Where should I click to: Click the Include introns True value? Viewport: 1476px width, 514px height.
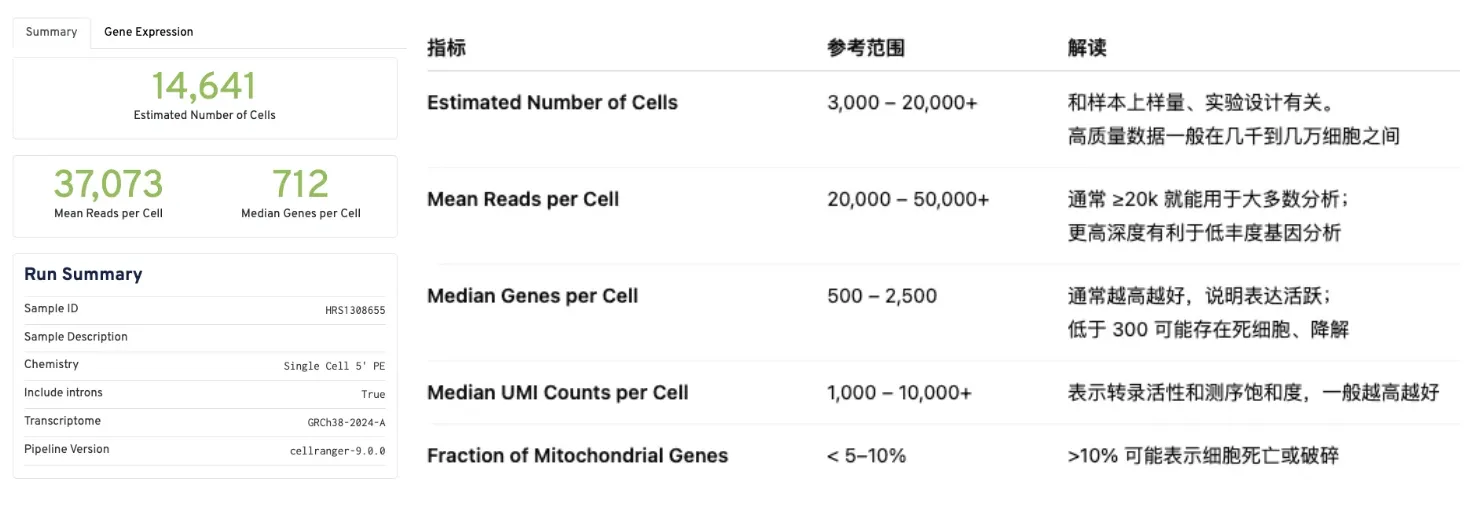click(373, 394)
